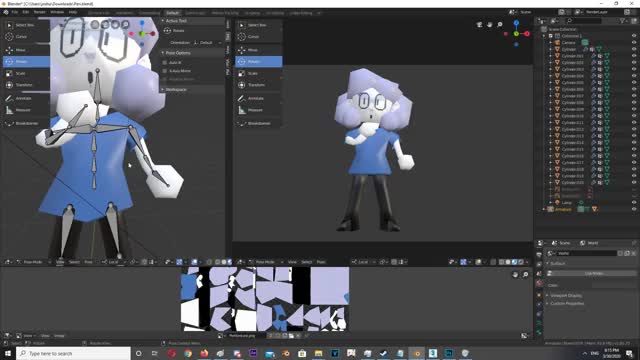640x360 pixels.
Task: Open the File menu
Action: point(15,12)
